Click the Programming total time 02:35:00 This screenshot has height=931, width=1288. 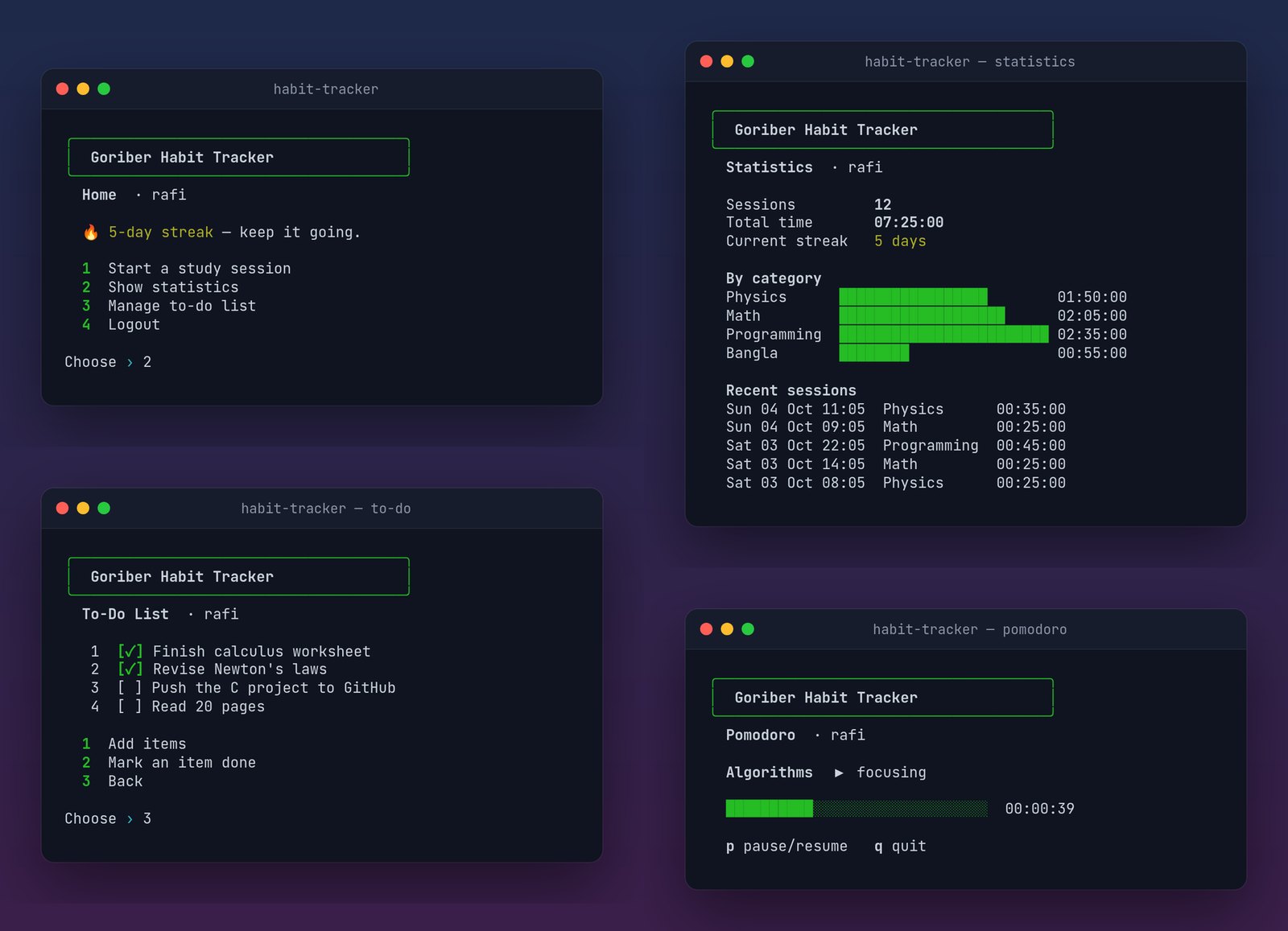coord(1092,335)
